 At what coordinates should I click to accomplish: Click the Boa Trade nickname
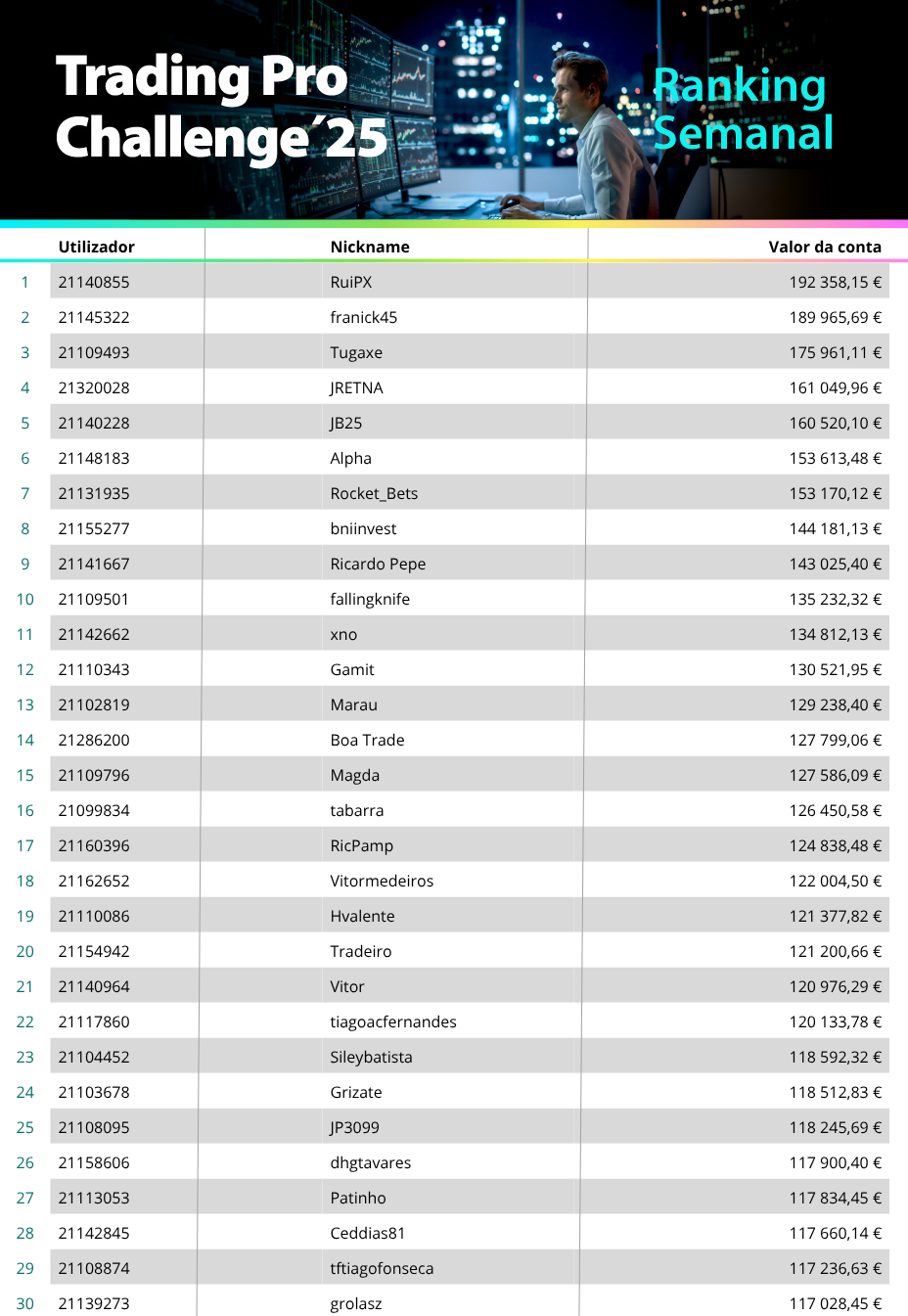pyautogui.click(x=367, y=740)
